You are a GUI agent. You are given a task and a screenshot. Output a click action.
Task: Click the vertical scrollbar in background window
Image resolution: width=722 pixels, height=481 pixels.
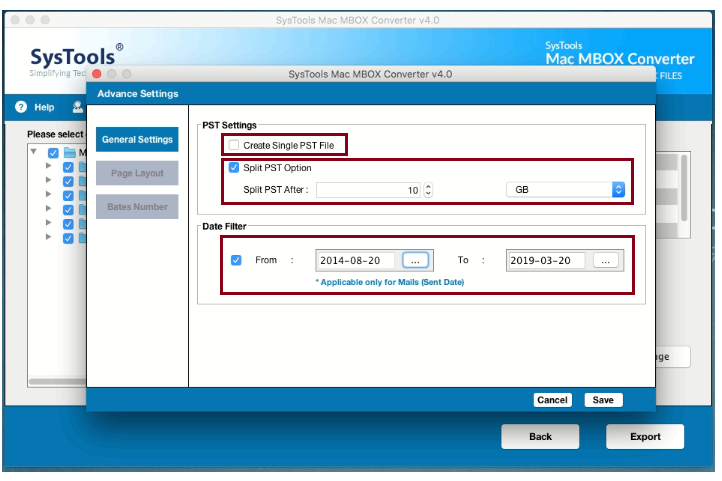(x=684, y=188)
